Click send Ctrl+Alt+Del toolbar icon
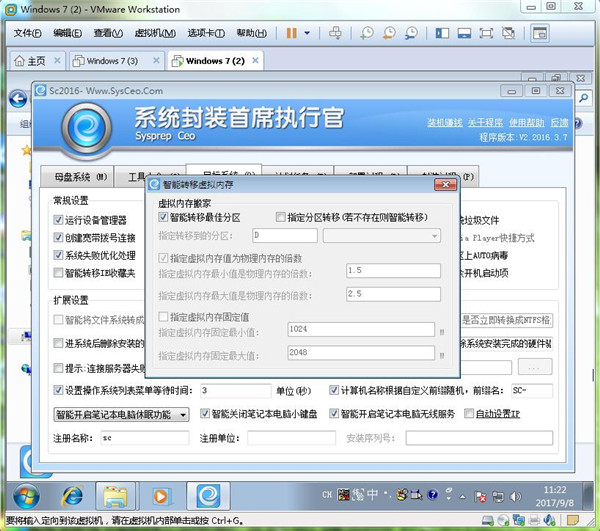 (x=335, y=33)
